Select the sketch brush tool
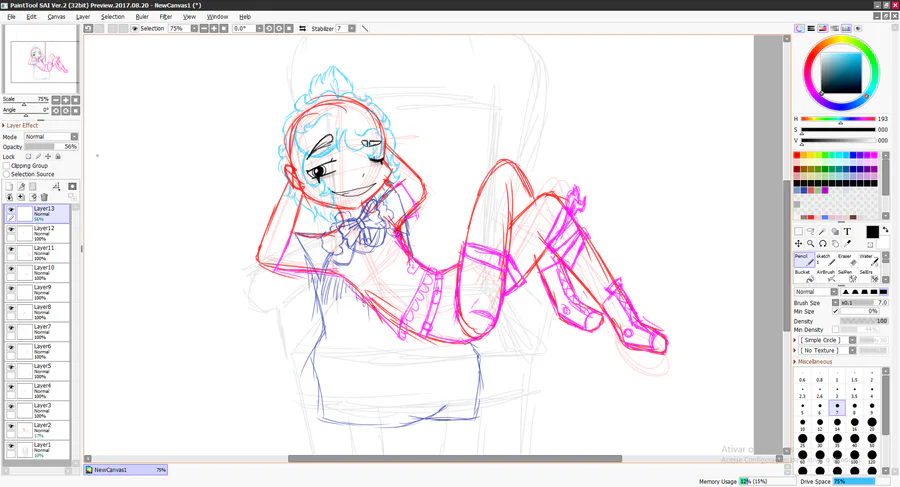The width and height of the screenshot is (900, 487). click(x=825, y=260)
